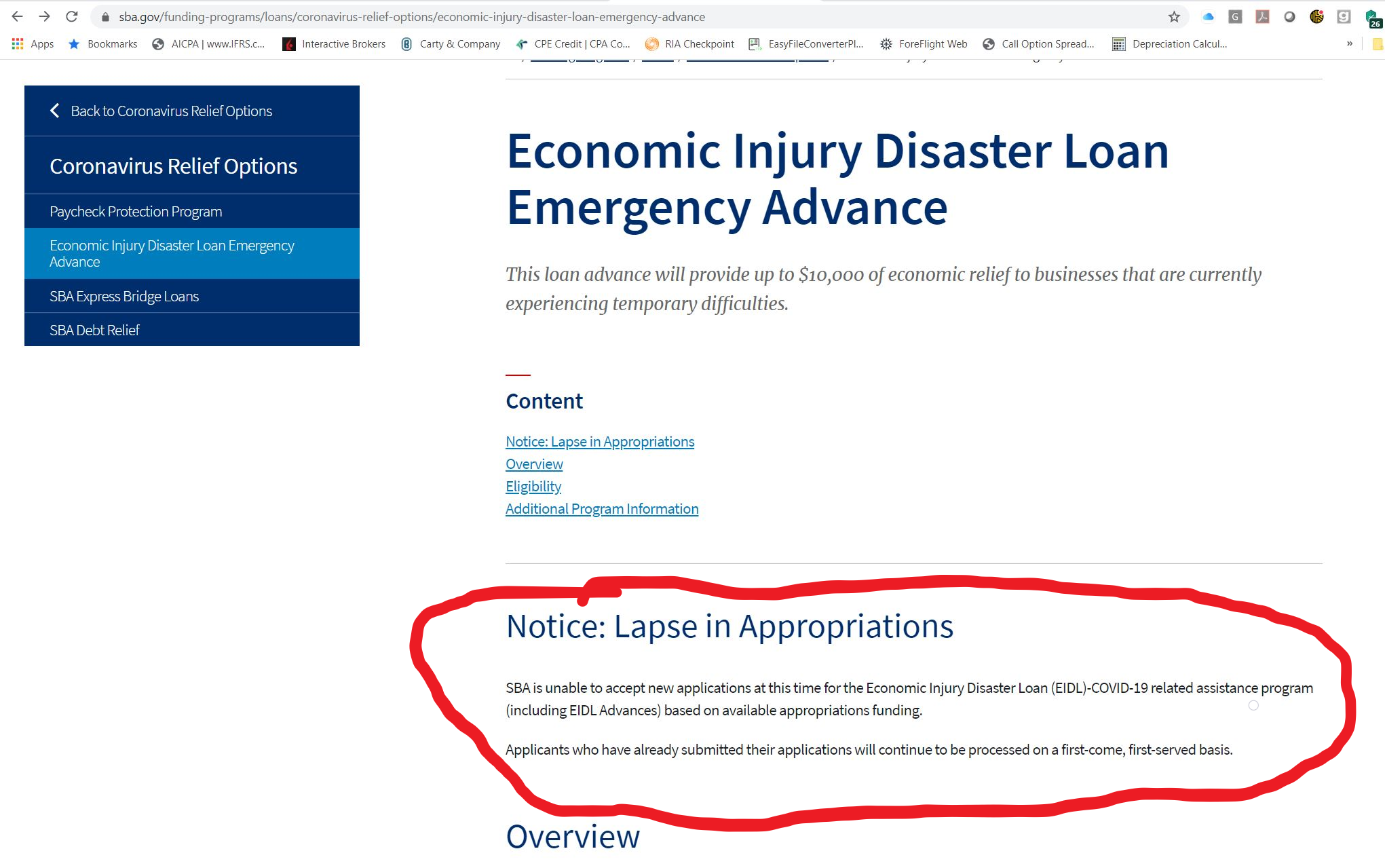Reload the page with refresh icon
This screenshot has height=868, width=1385.
(x=72, y=16)
